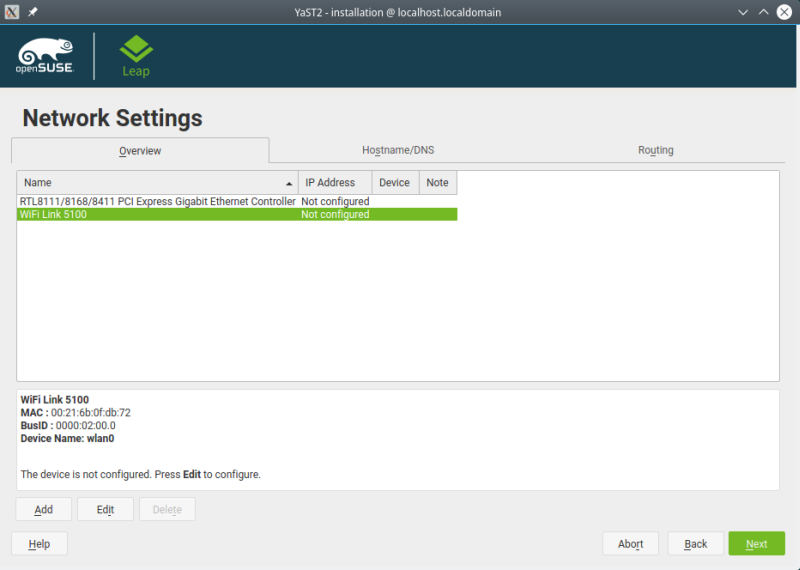This screenshot has height=570, width=800.
Task: Open the Routing tab
Action: 656,150
